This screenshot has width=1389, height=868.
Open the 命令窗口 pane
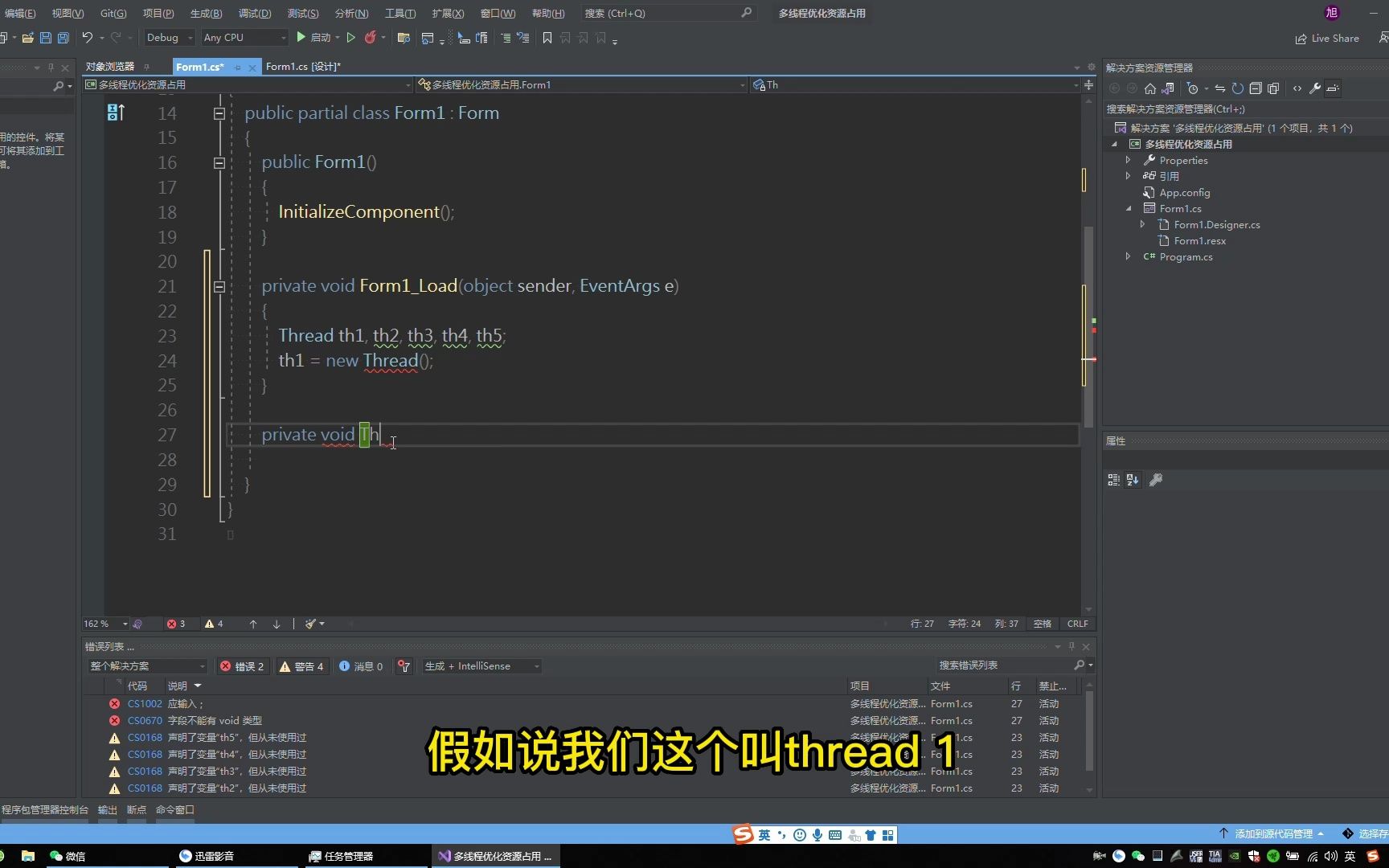174,810
